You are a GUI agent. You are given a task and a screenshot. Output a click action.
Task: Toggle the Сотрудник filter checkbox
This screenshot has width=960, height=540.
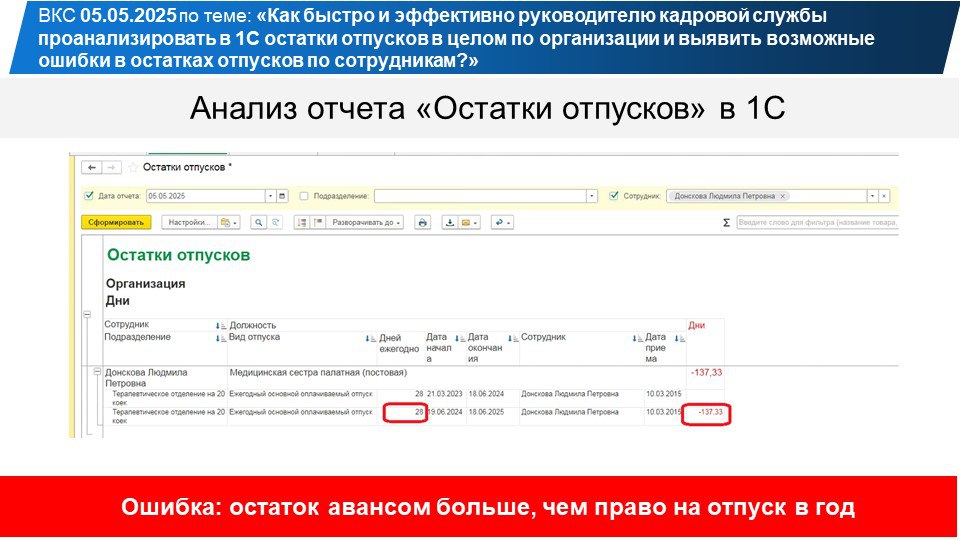[614, 196]
